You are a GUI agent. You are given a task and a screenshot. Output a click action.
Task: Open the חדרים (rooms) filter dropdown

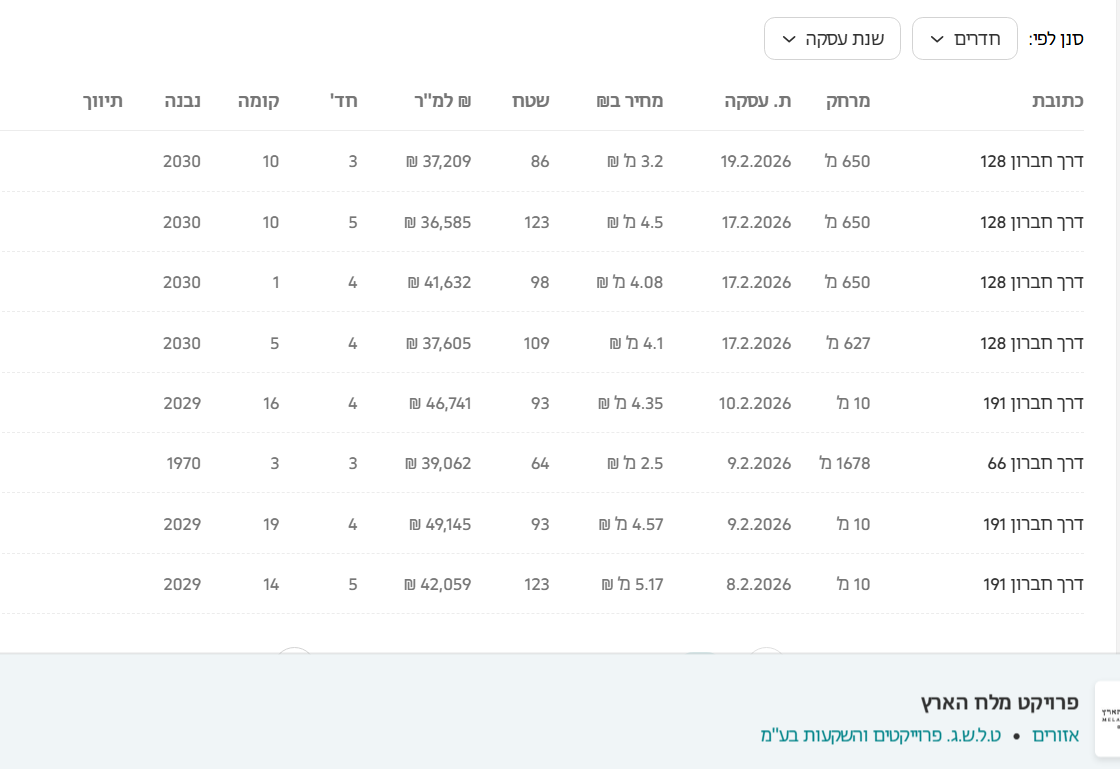pyautogui.click(x=964, y=39)
